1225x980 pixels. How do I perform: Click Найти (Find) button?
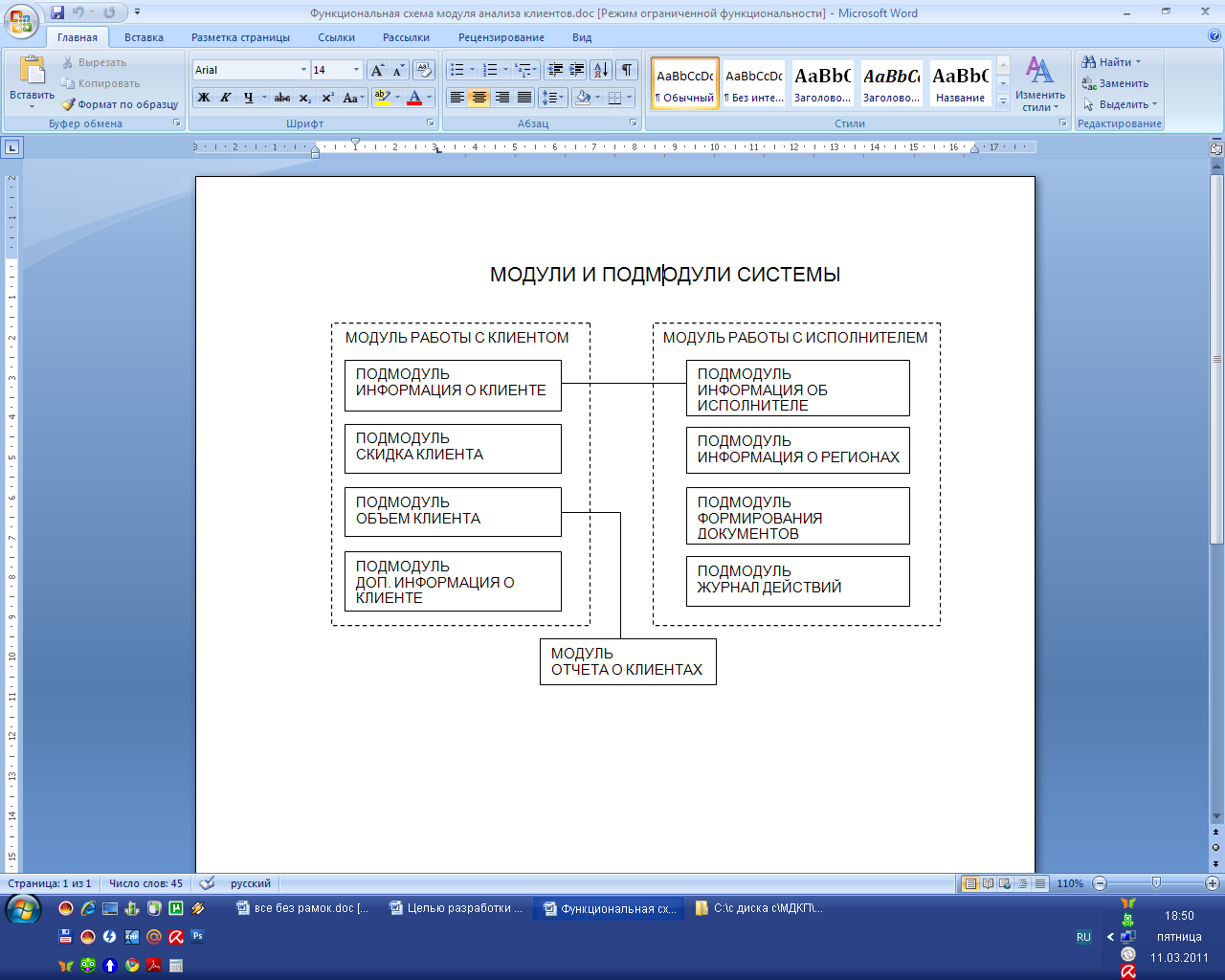coord(1110,62)
